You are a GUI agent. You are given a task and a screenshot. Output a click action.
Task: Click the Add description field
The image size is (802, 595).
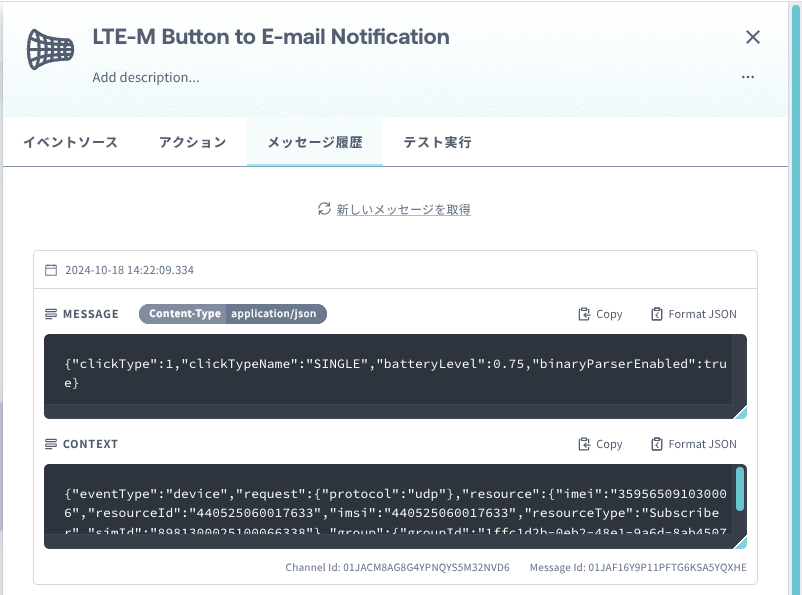pyautogui.click(x=146, y=77)
